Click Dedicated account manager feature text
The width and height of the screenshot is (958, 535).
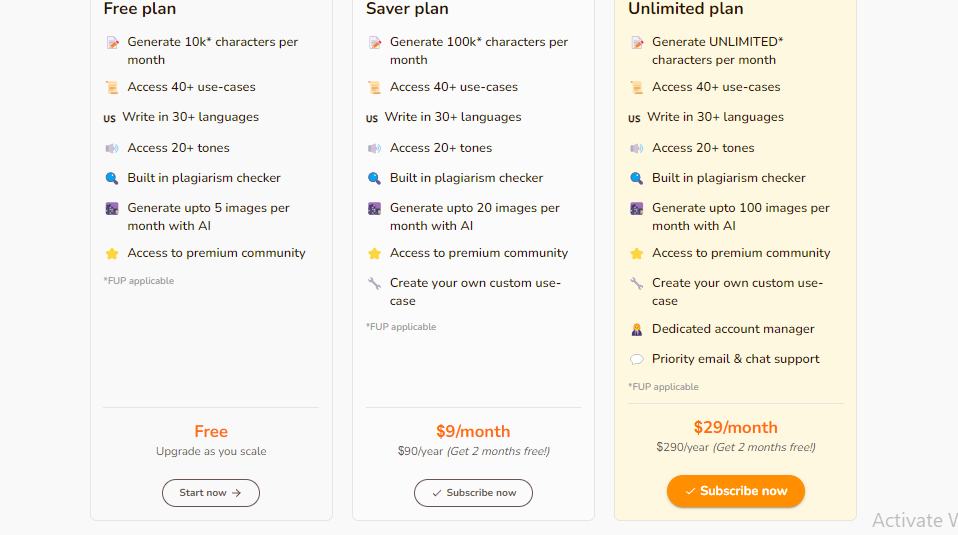pyautogui.click(x=733, y=329)
